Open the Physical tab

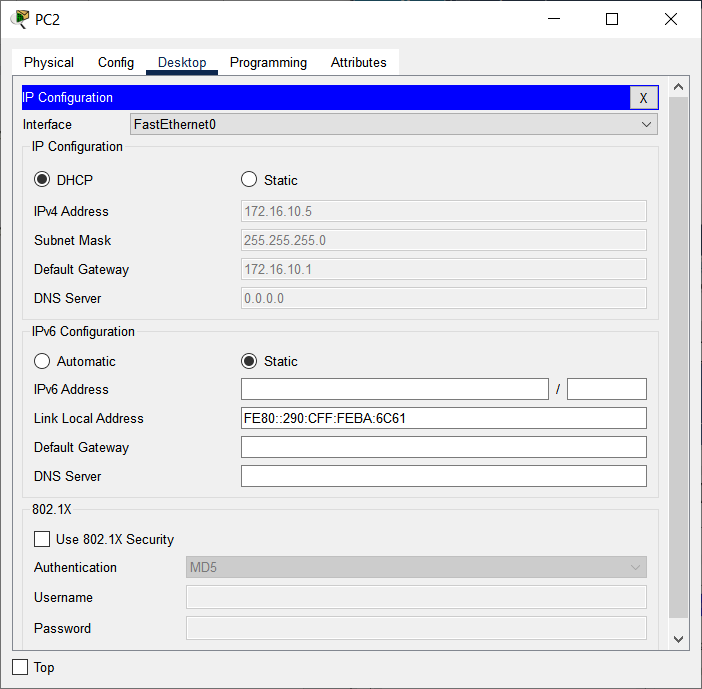tap(49, 62)
